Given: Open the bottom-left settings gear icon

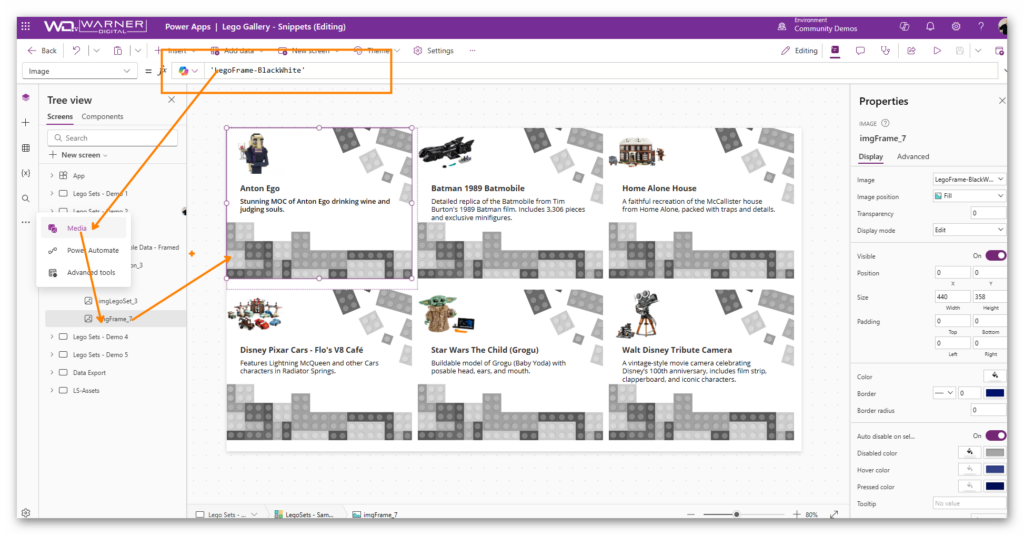Looking at the screenshot, I should tap(25, 513).
